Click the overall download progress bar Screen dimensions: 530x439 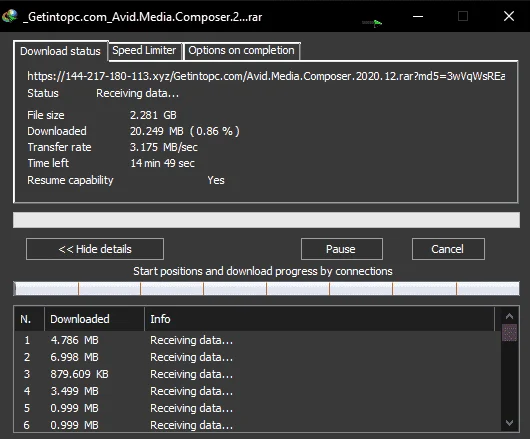(x=266, y=220)
